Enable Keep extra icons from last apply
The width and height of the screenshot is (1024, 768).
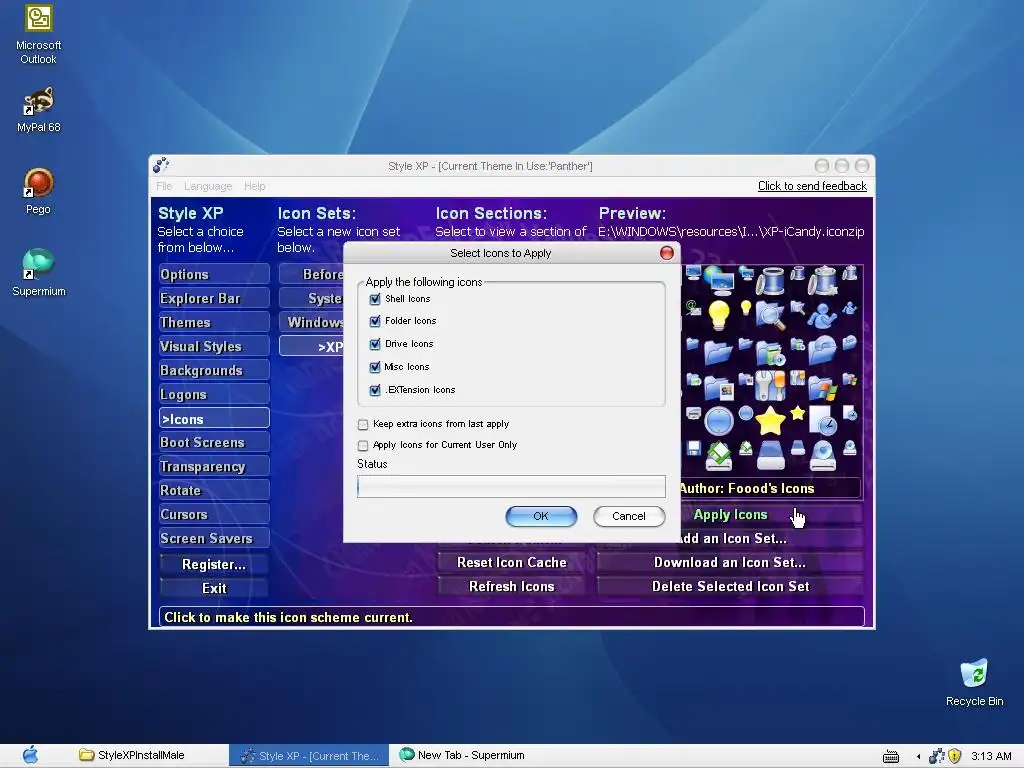point(363,424)
